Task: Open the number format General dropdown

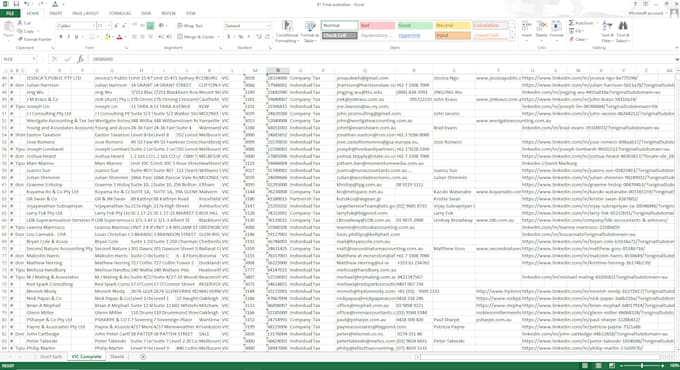Action: pyautogui.click(x=268, y=26)
